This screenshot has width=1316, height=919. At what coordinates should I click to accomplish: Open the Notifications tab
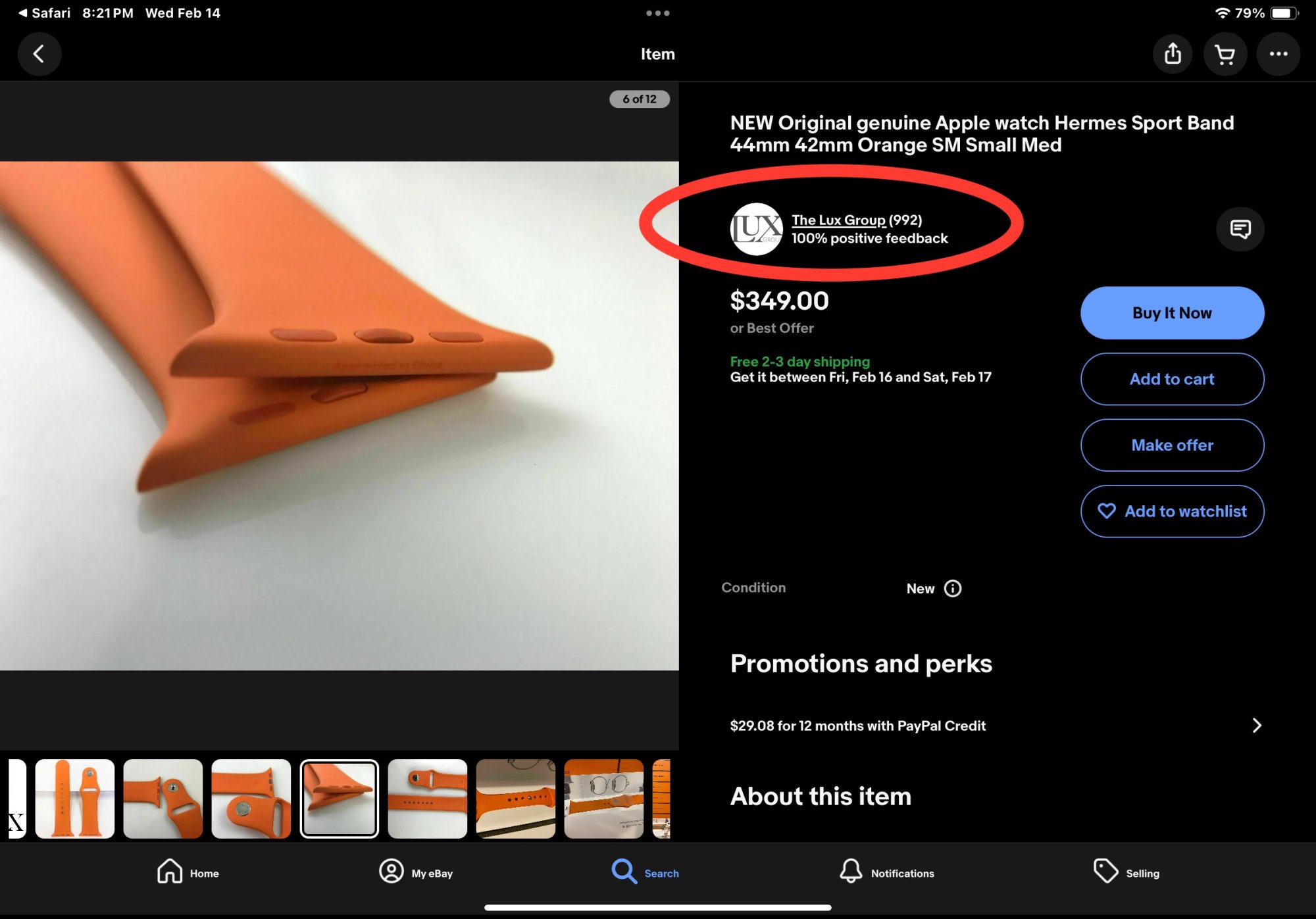886,872
